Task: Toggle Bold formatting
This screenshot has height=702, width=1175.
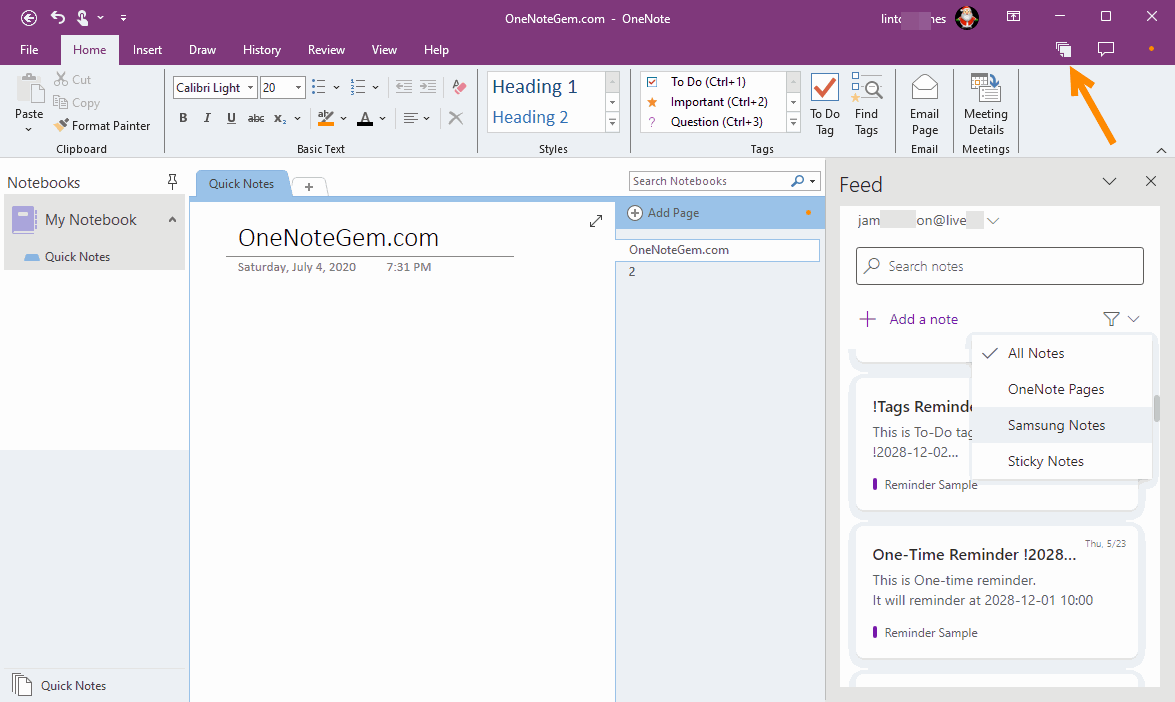Action: (x=183, y=118)
